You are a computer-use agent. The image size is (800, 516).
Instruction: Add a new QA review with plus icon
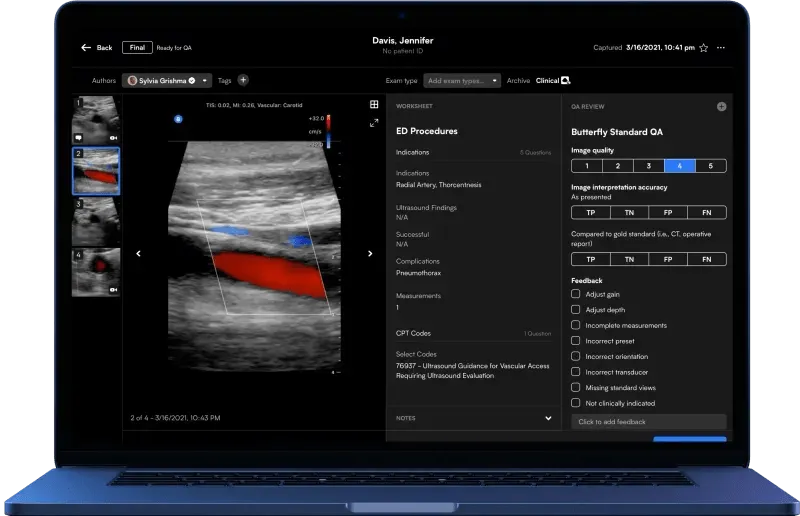[721, 106]
